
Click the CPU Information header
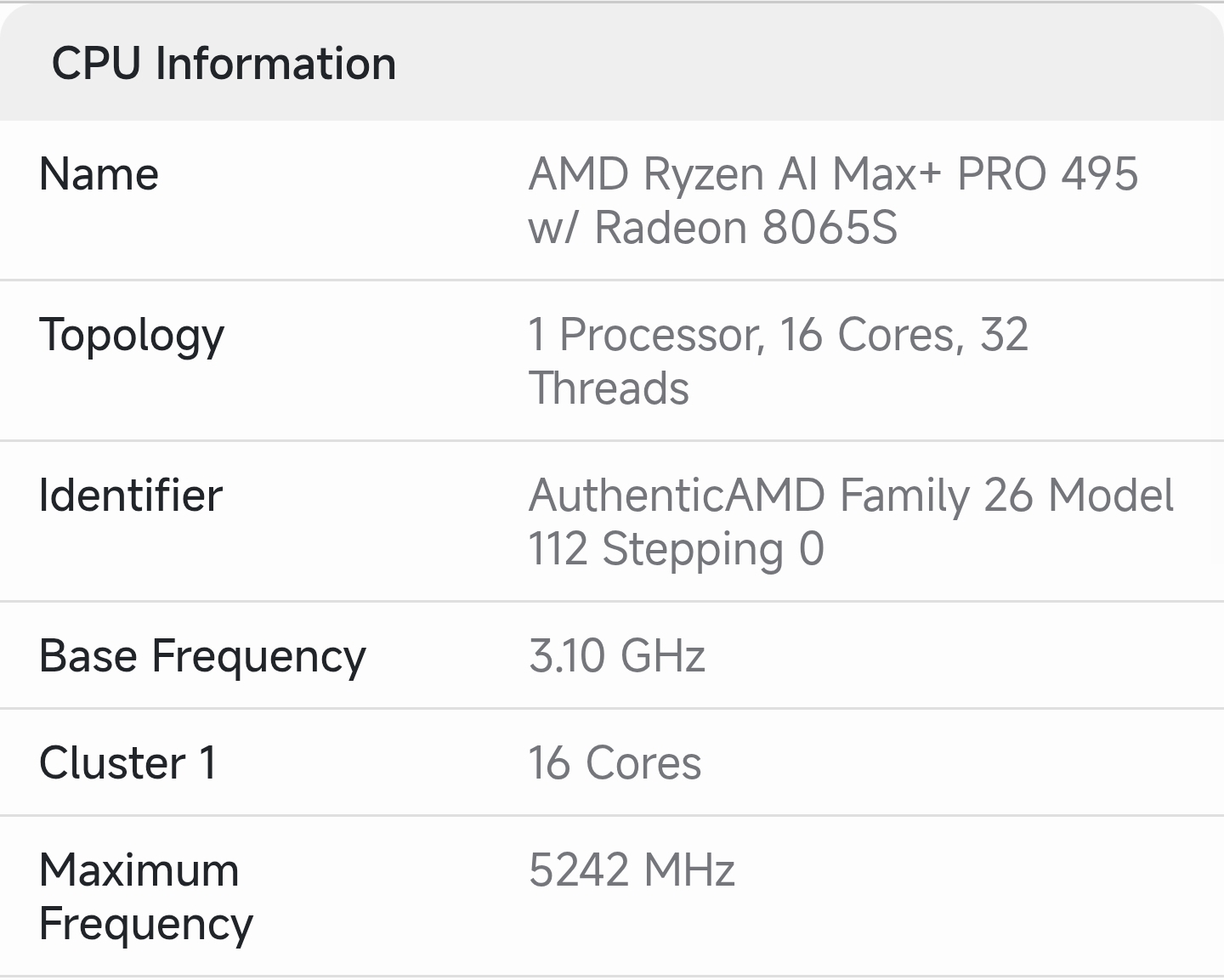click(224, 64)
